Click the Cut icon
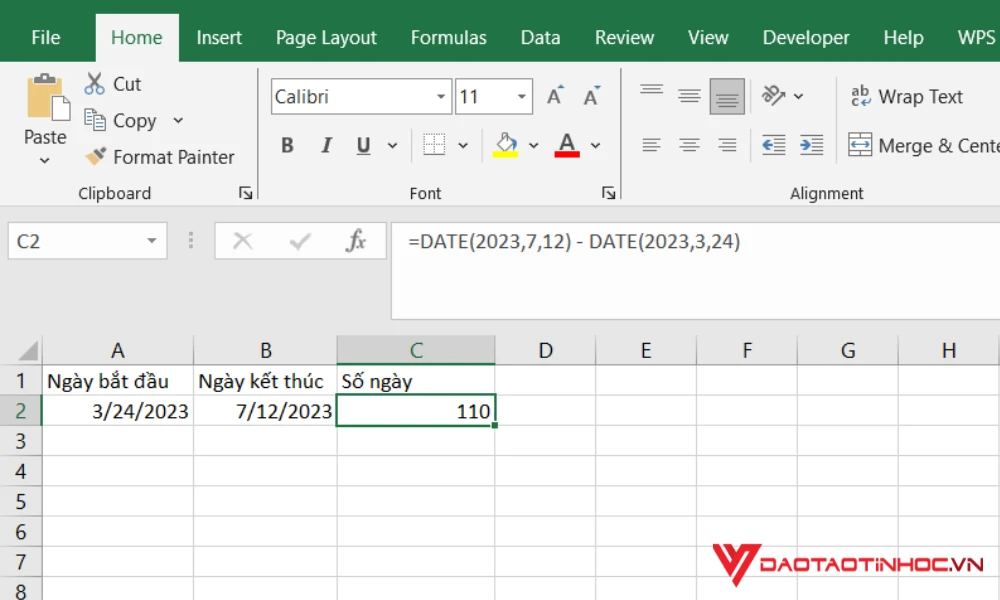Screen dimensions: 1000x600 click(x=97, y=84)
